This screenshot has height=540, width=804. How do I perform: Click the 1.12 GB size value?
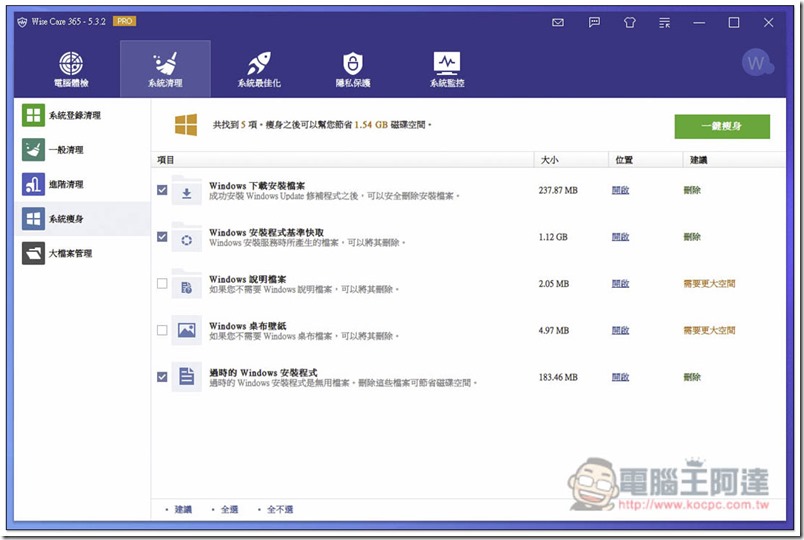pos(553,237)
